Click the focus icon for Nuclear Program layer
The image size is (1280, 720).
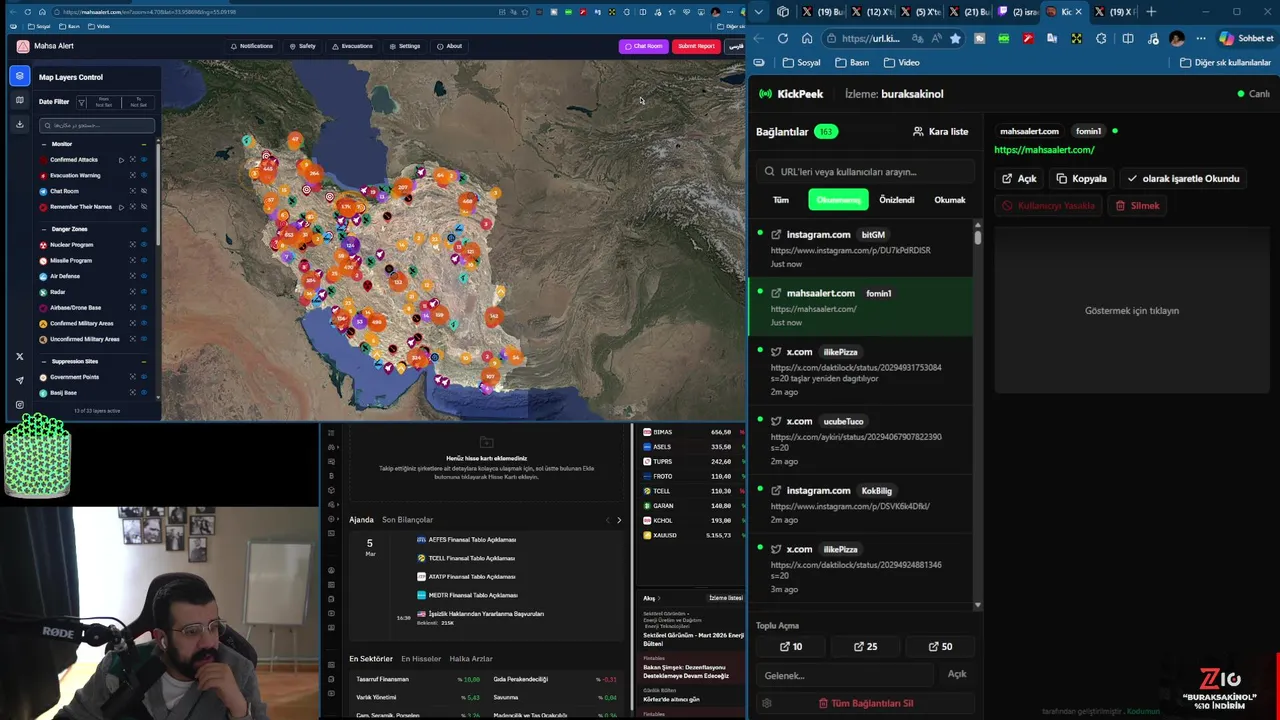click(x=132, y=245)
